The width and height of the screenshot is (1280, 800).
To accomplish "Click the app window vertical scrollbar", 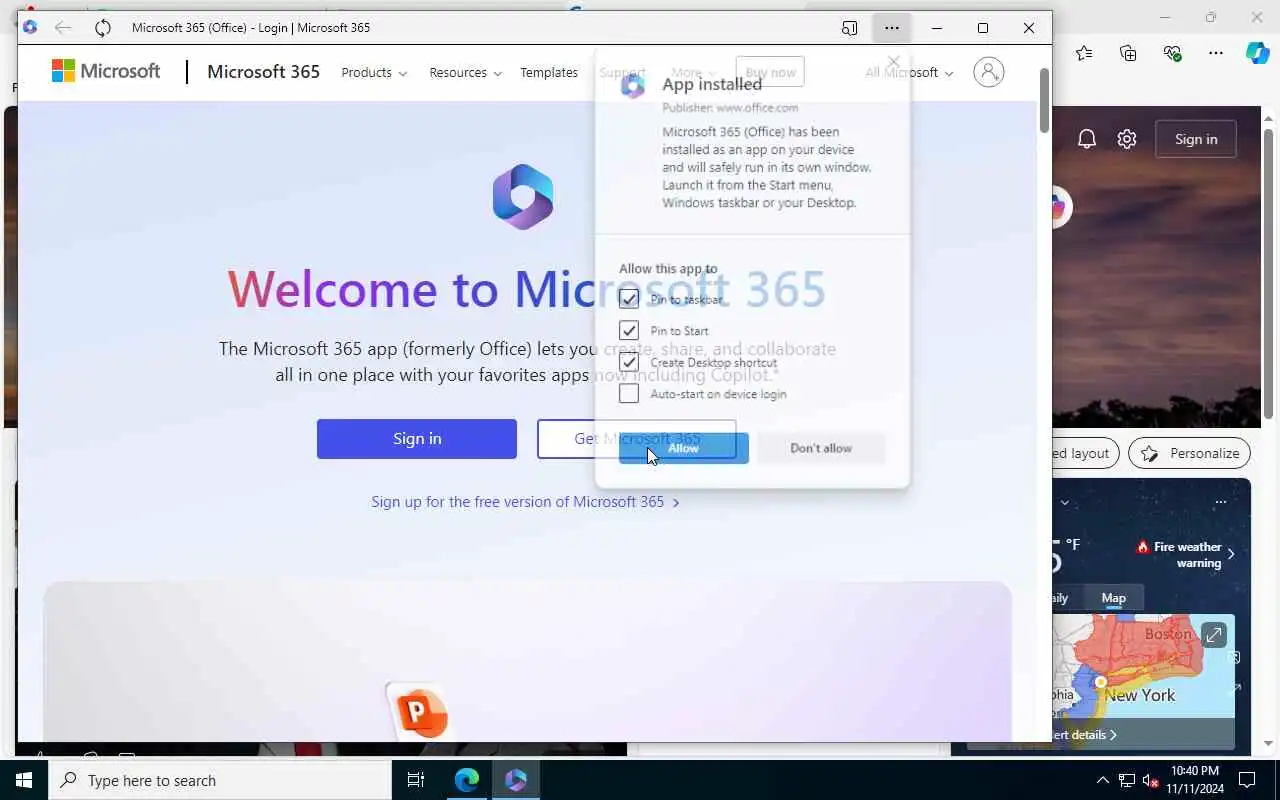I will pos(1044,100).
